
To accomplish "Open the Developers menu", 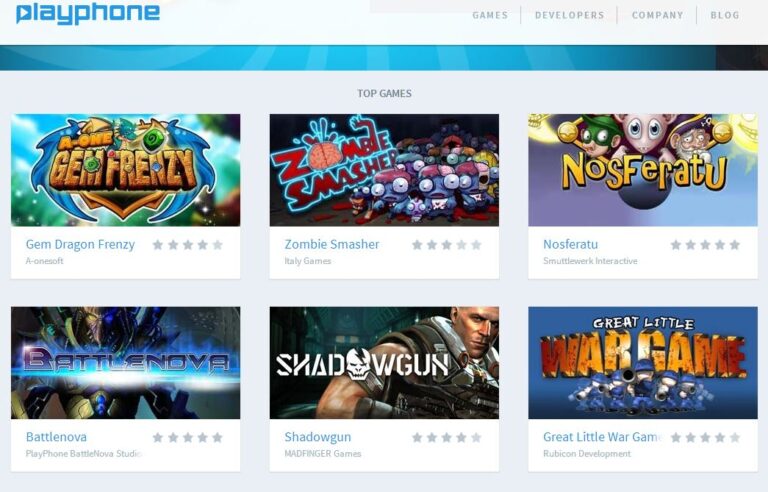I will click(569, 15).
